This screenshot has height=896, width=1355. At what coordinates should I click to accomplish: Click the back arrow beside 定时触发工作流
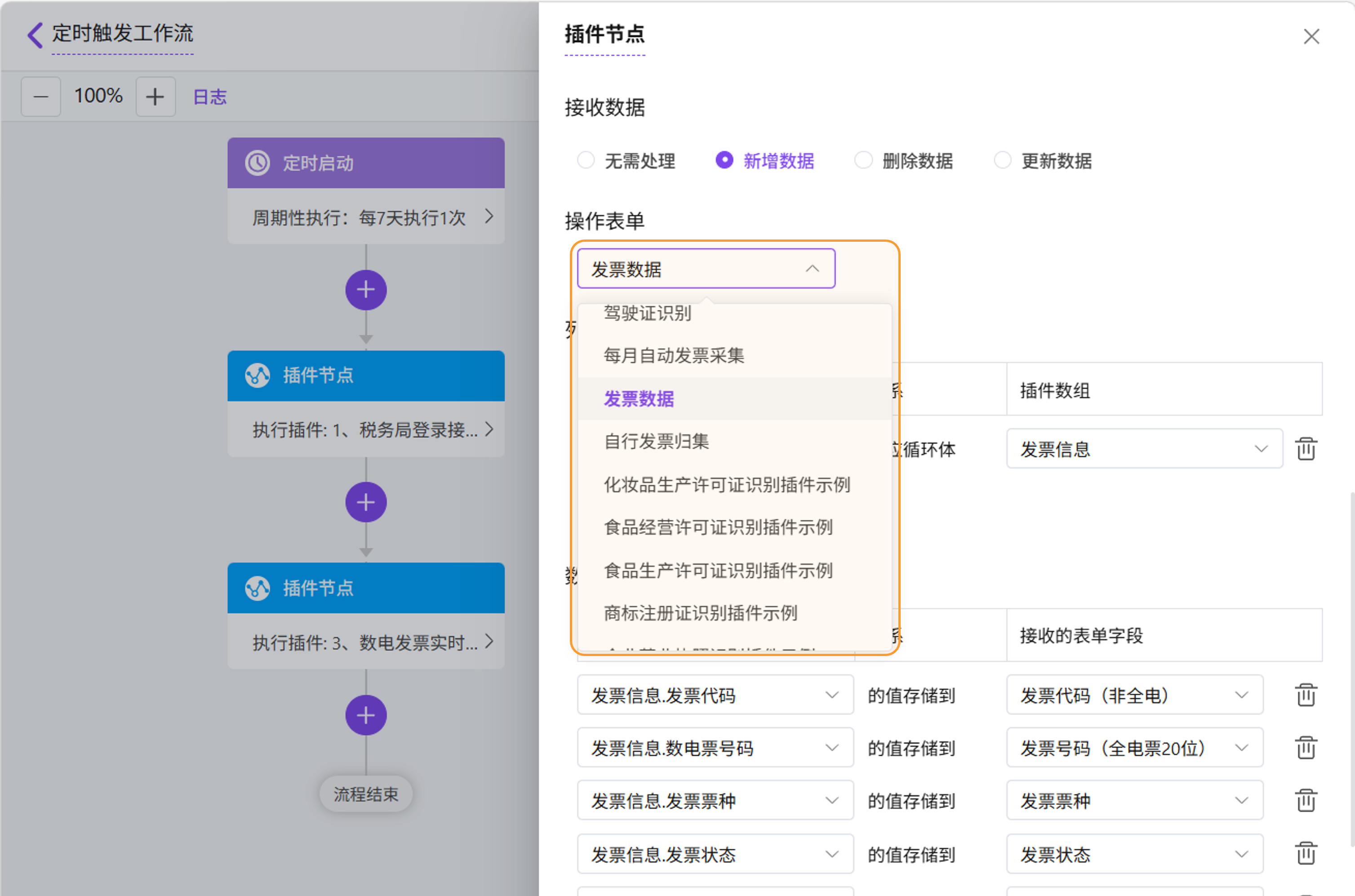[36, 35]
